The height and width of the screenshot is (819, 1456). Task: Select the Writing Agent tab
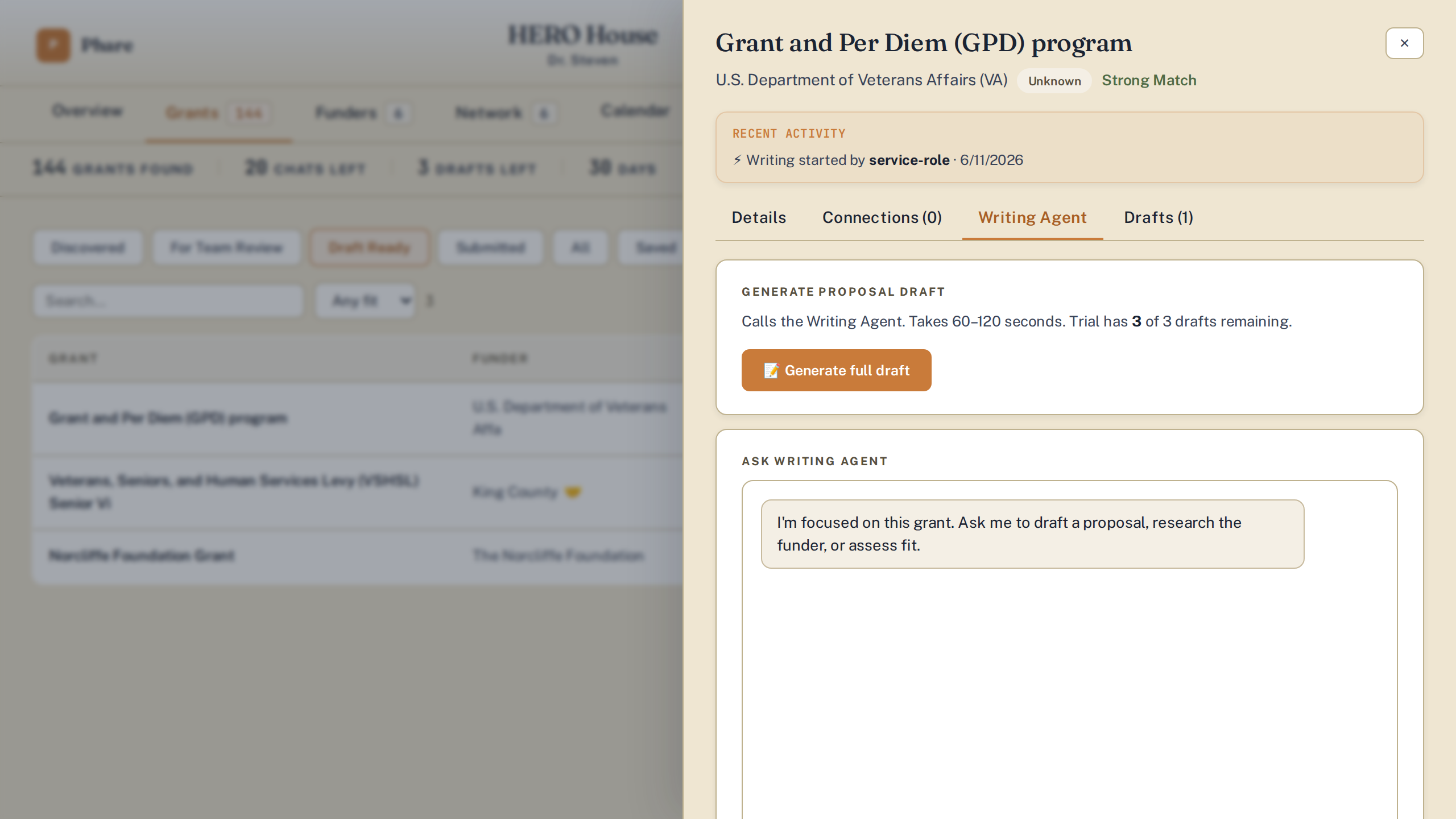[x=1032, y=217]
